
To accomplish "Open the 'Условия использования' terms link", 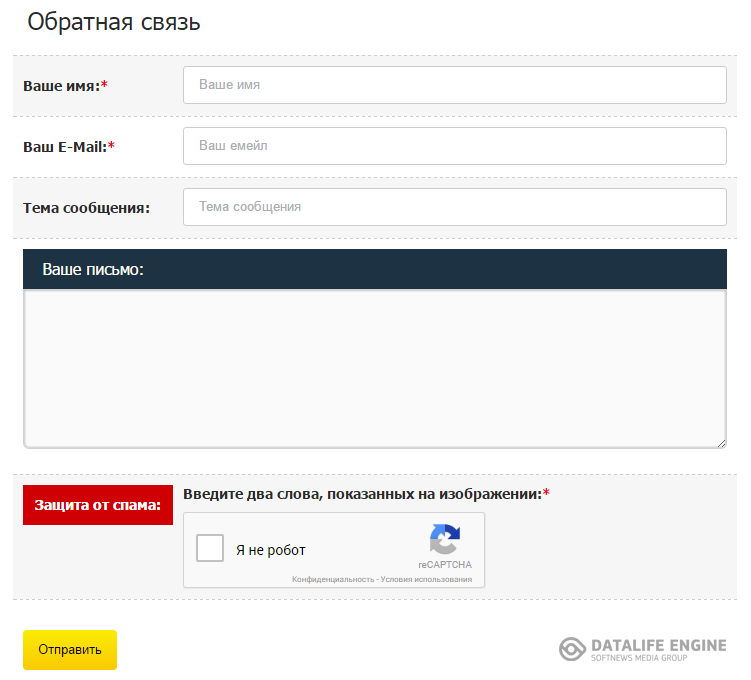I will point(426,579).
